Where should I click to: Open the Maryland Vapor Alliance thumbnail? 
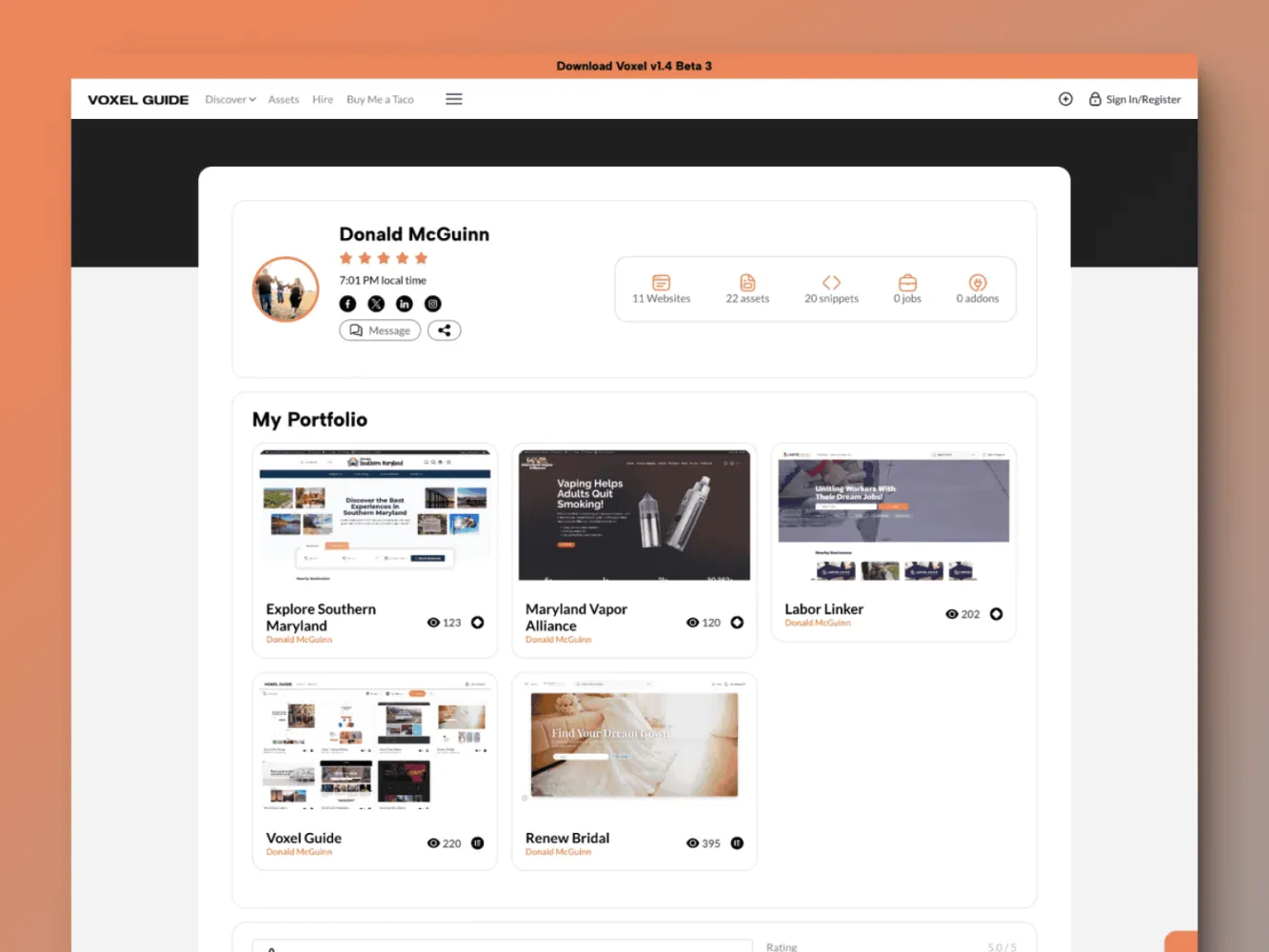[634, 515]
